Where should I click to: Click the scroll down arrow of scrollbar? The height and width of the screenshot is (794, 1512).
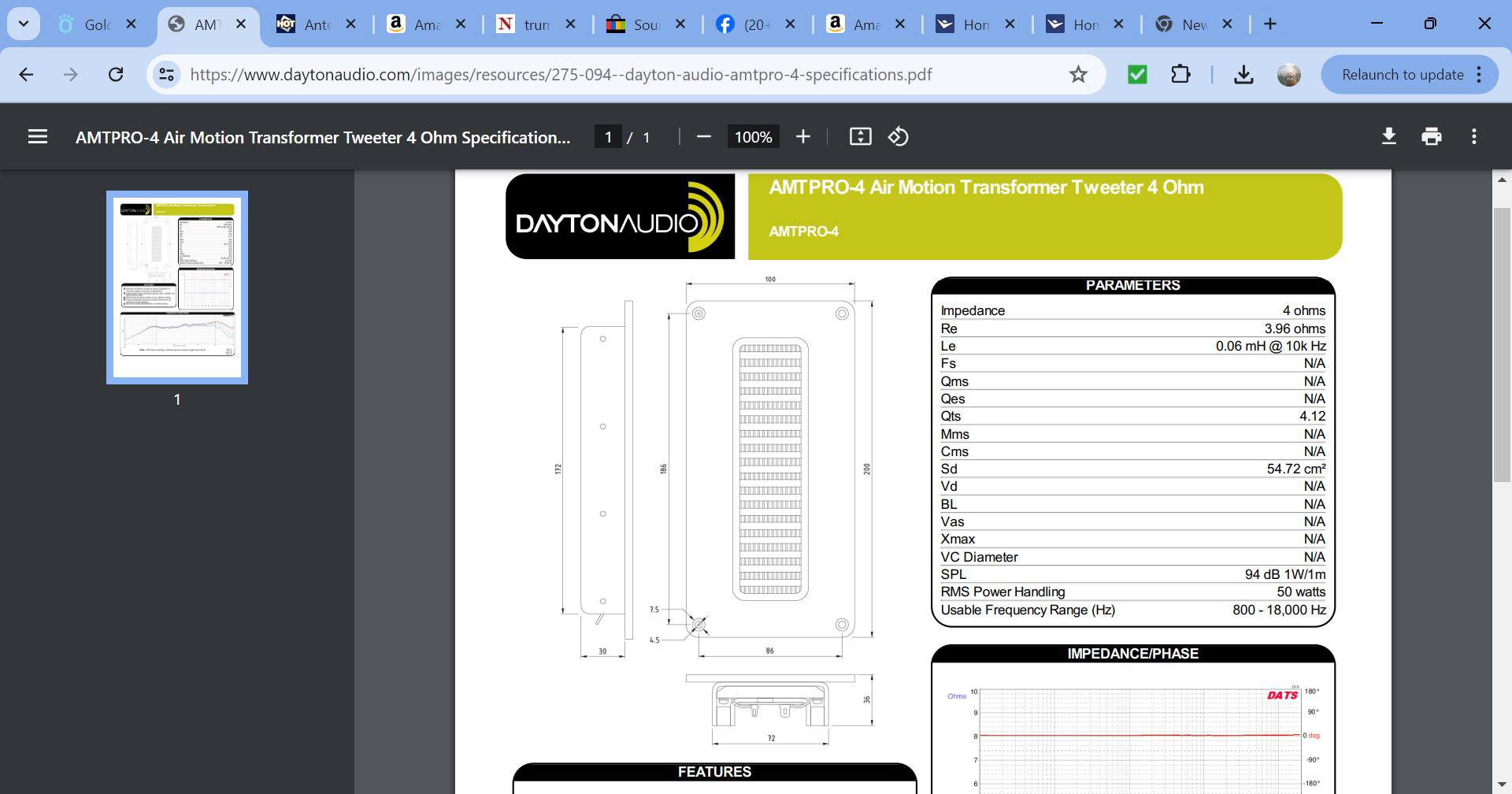pos(1502,785)
